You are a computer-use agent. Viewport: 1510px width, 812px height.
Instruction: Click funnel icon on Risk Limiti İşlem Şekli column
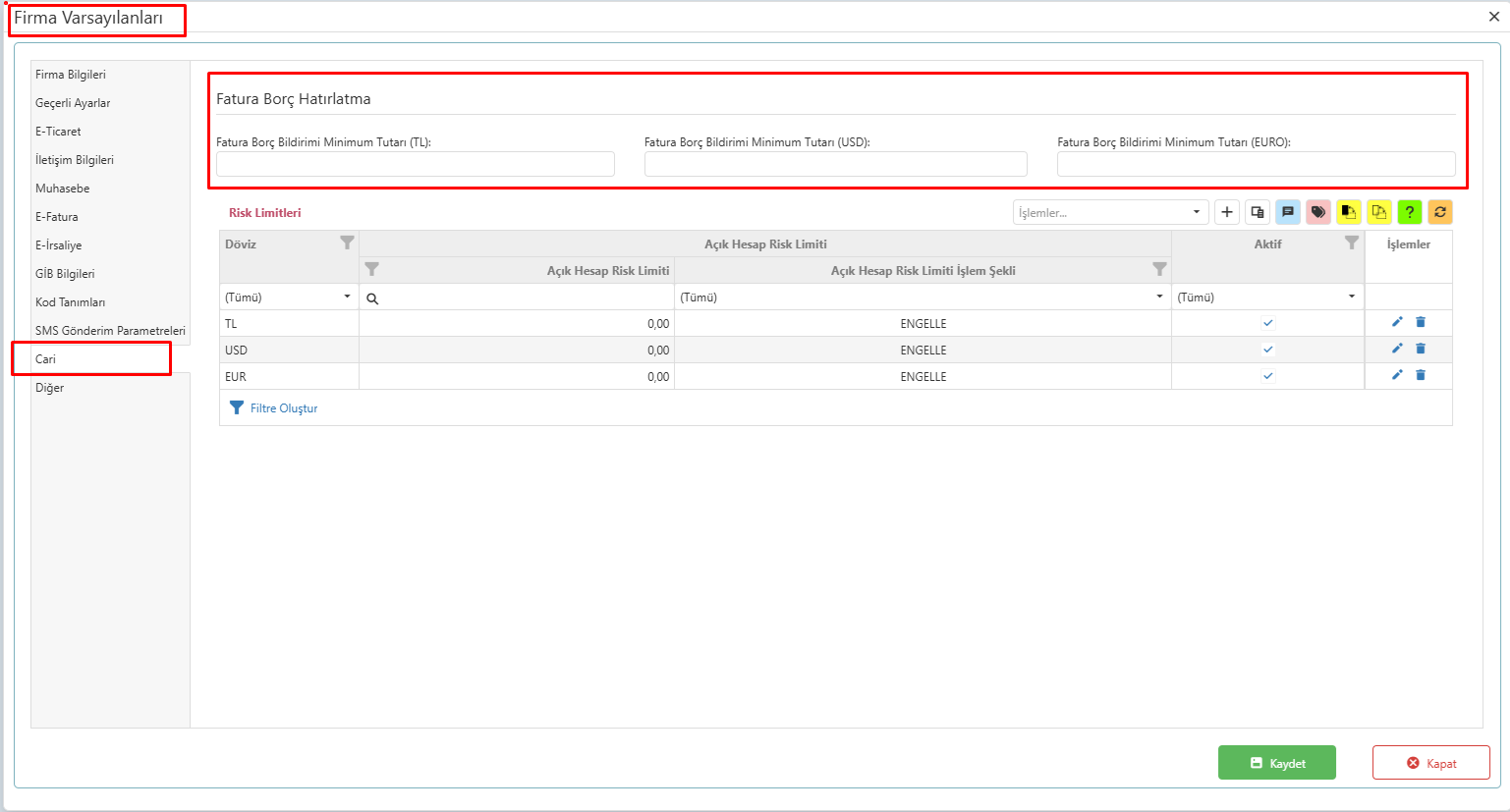click(1159, 269)
